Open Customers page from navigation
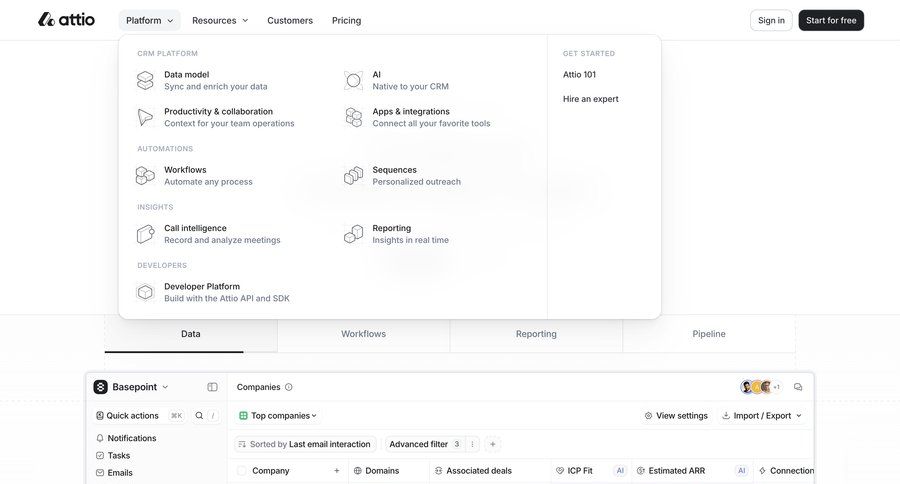This screenshot has width=900, height=484. tap(290, 20)
